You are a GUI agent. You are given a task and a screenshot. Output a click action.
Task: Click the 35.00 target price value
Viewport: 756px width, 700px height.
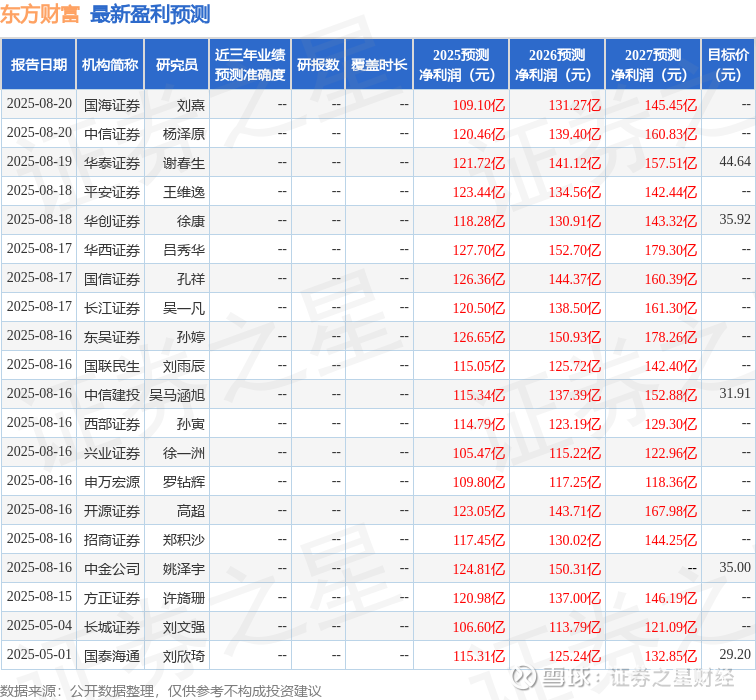(x=735, y=567)
